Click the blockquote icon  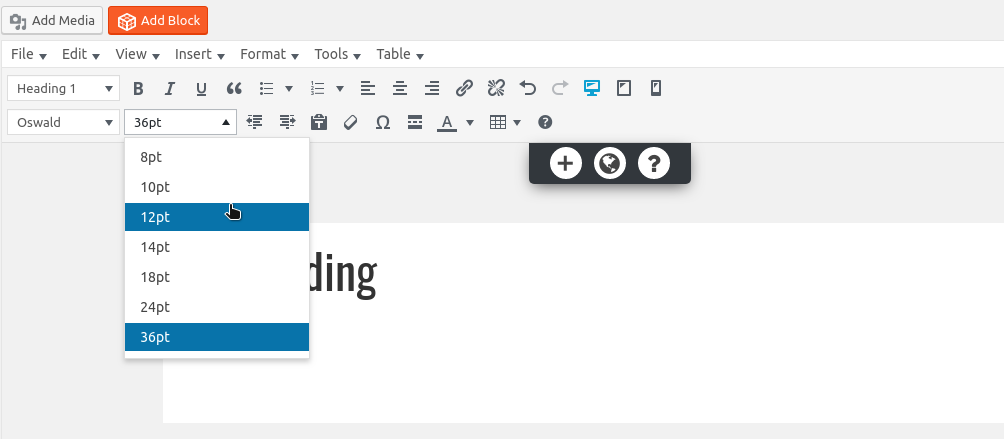234,89
